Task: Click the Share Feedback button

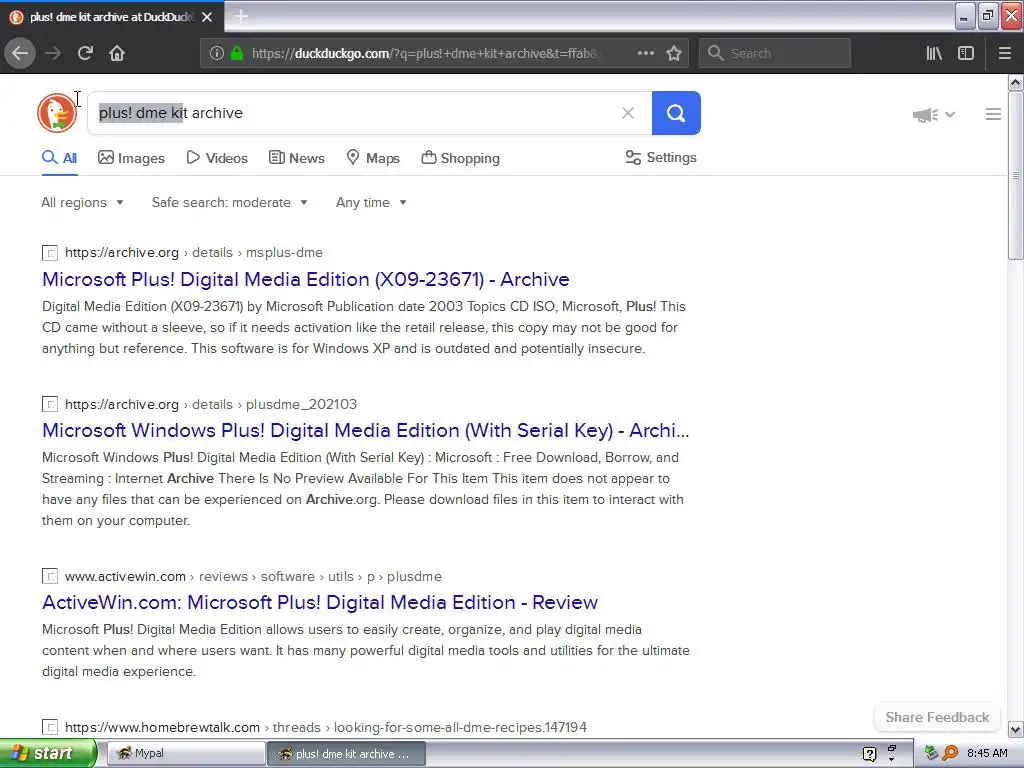Action: 937,717
